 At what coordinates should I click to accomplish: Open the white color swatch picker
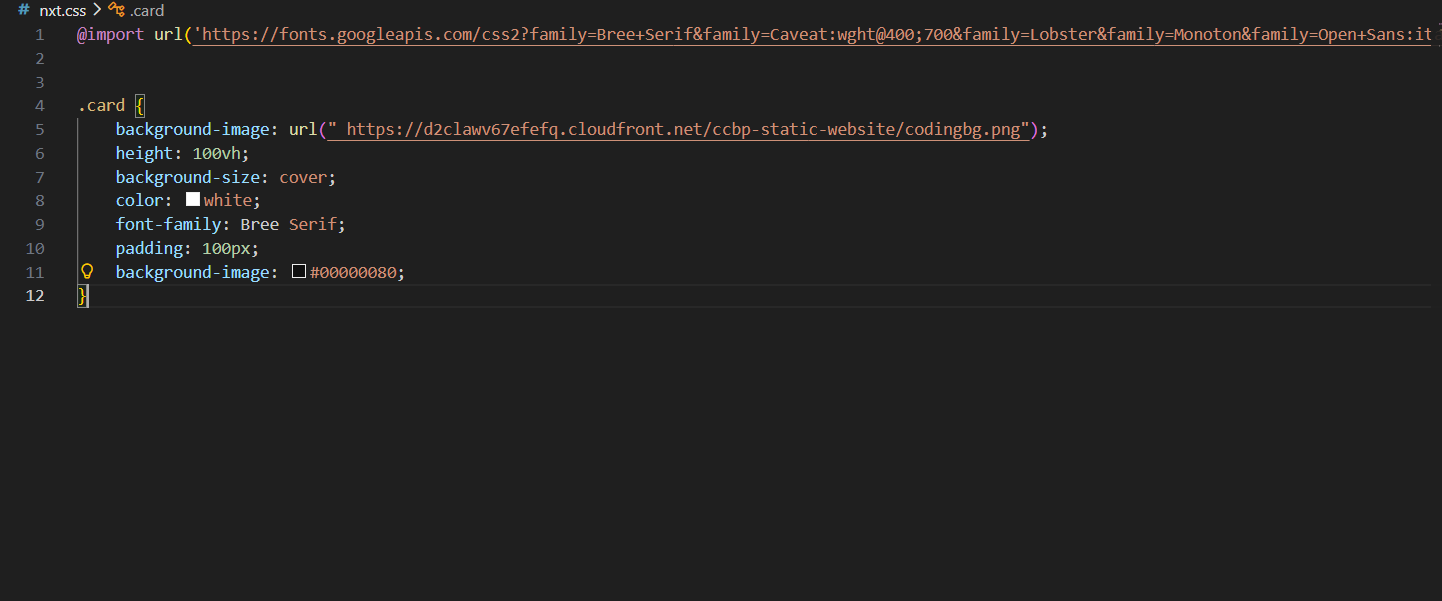pos(193,199)
